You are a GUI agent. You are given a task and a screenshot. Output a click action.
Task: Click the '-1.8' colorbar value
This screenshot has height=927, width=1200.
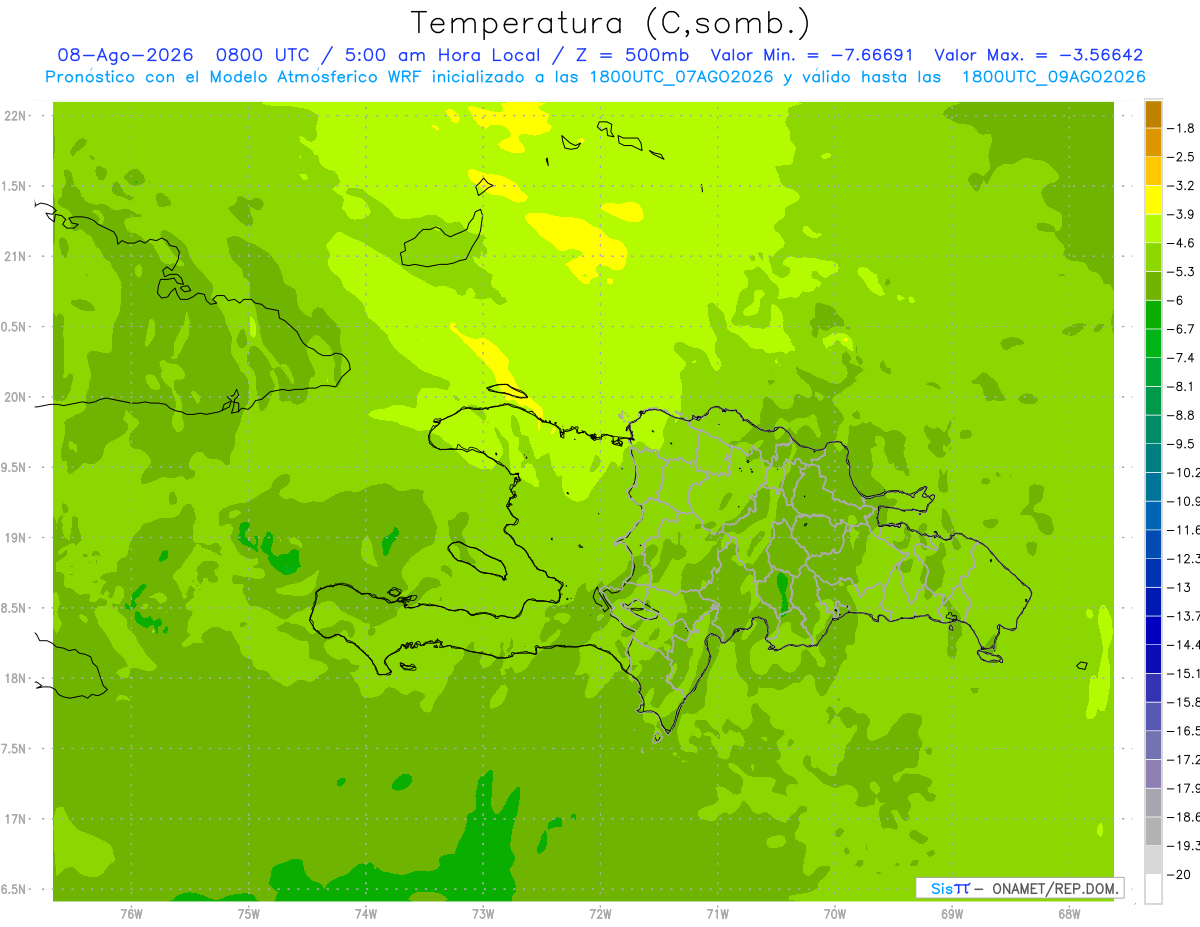point(1183,128)
